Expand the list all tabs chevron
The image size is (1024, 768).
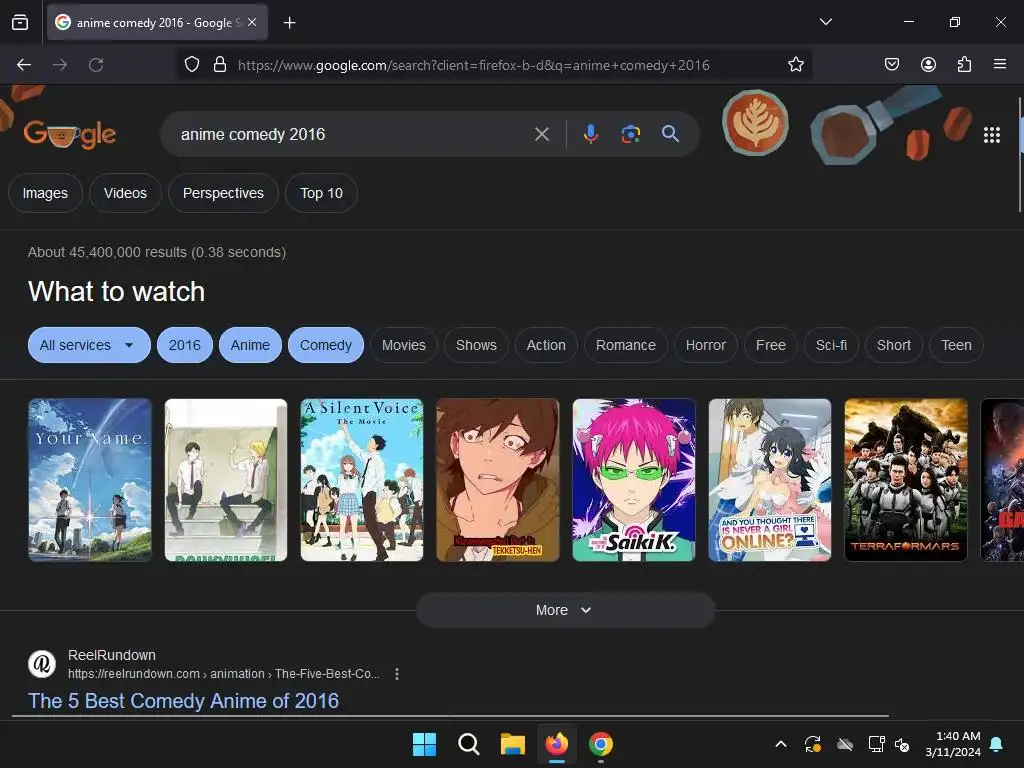[x=825, y=22]
